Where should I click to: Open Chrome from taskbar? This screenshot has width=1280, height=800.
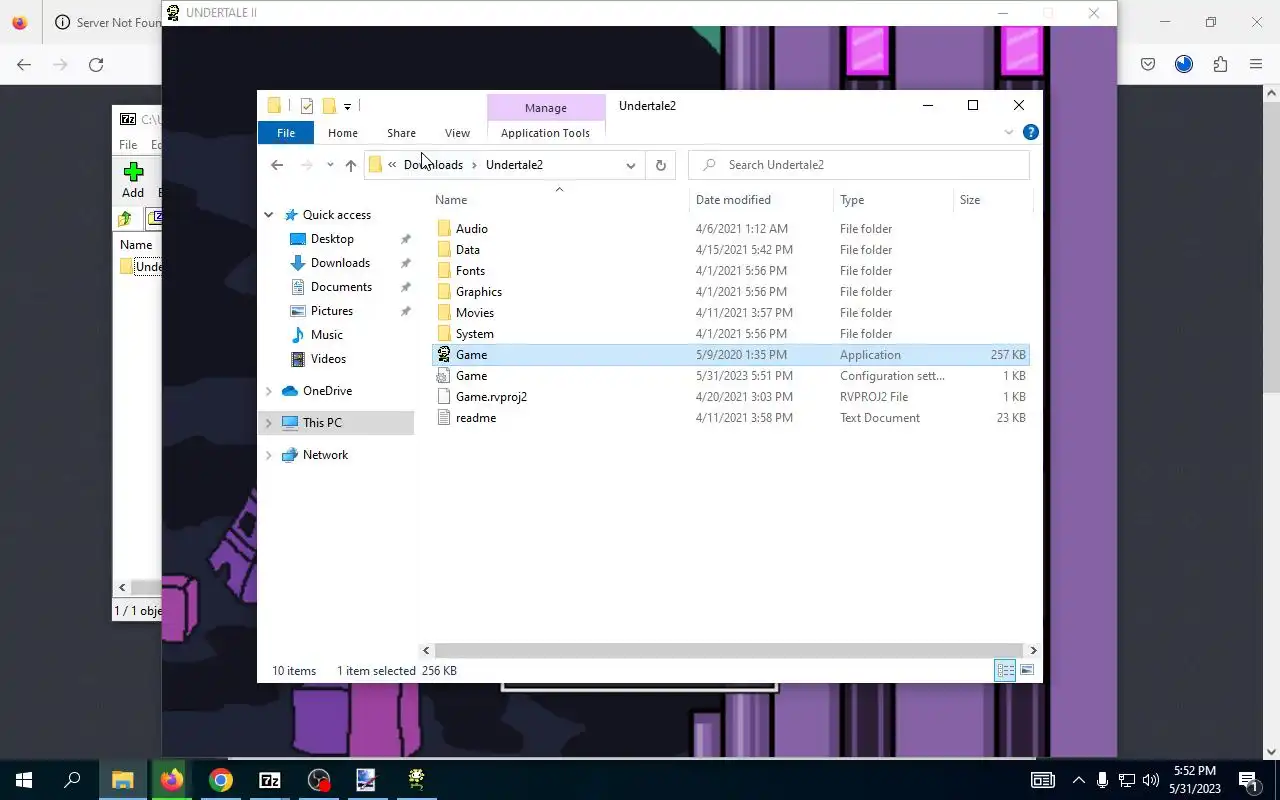pos(220,780)
